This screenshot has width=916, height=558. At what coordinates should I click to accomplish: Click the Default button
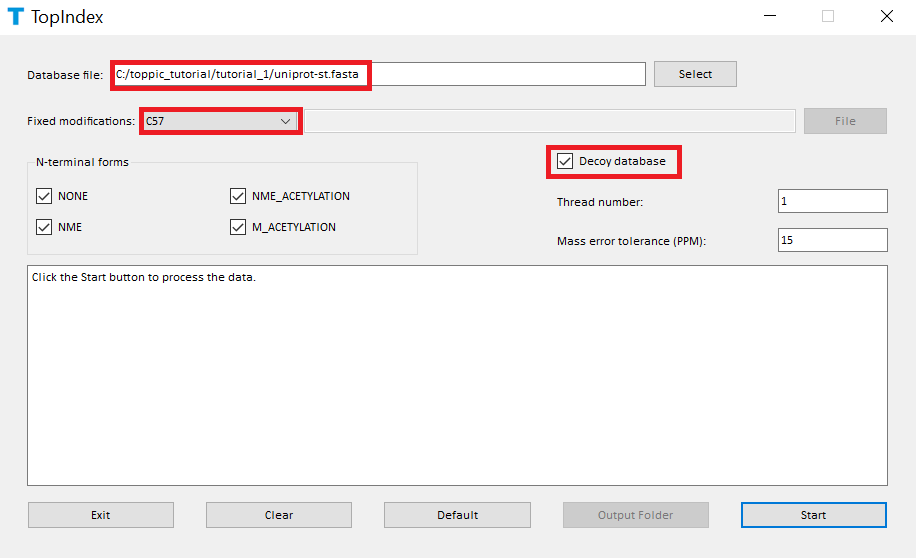click(x=457, y=515)
